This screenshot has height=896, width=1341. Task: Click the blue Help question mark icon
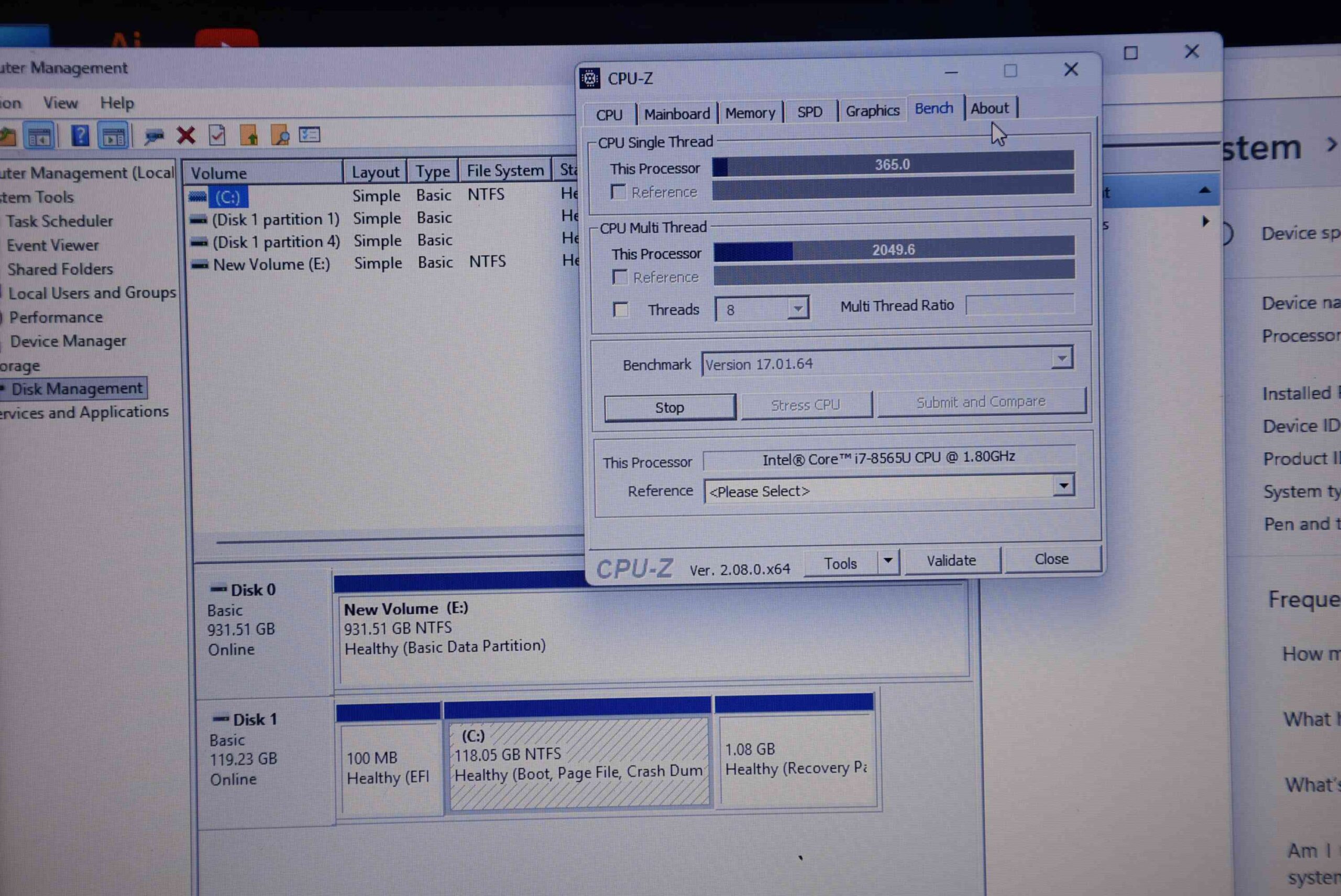[80, 137]
